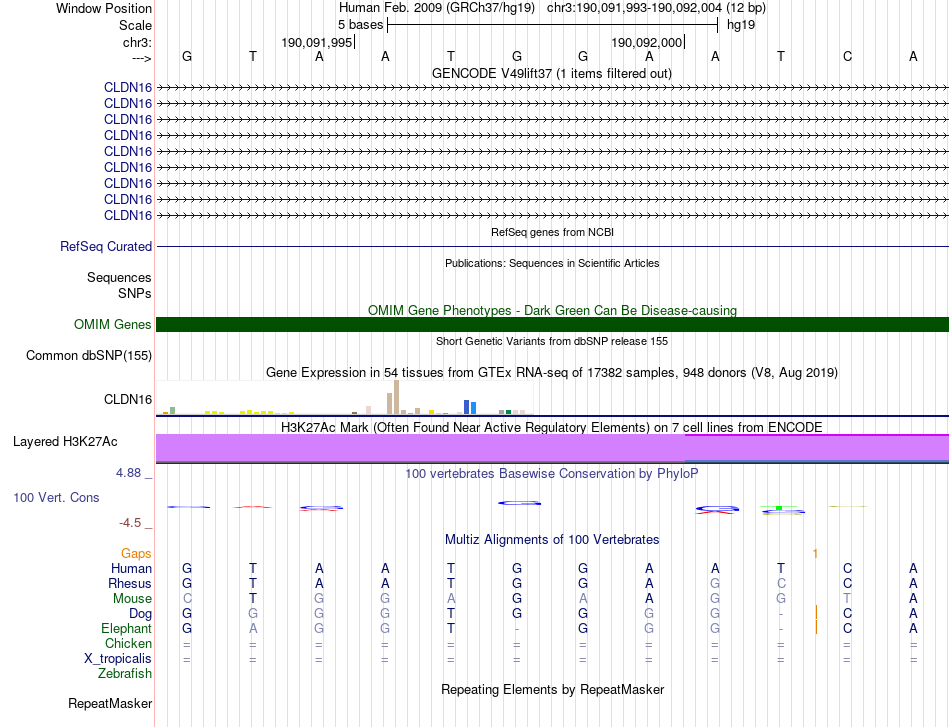Screen dimensions: 950x727
Task: Open Short Genetic Variants from dbSNP title
Action: click(552, 341)
